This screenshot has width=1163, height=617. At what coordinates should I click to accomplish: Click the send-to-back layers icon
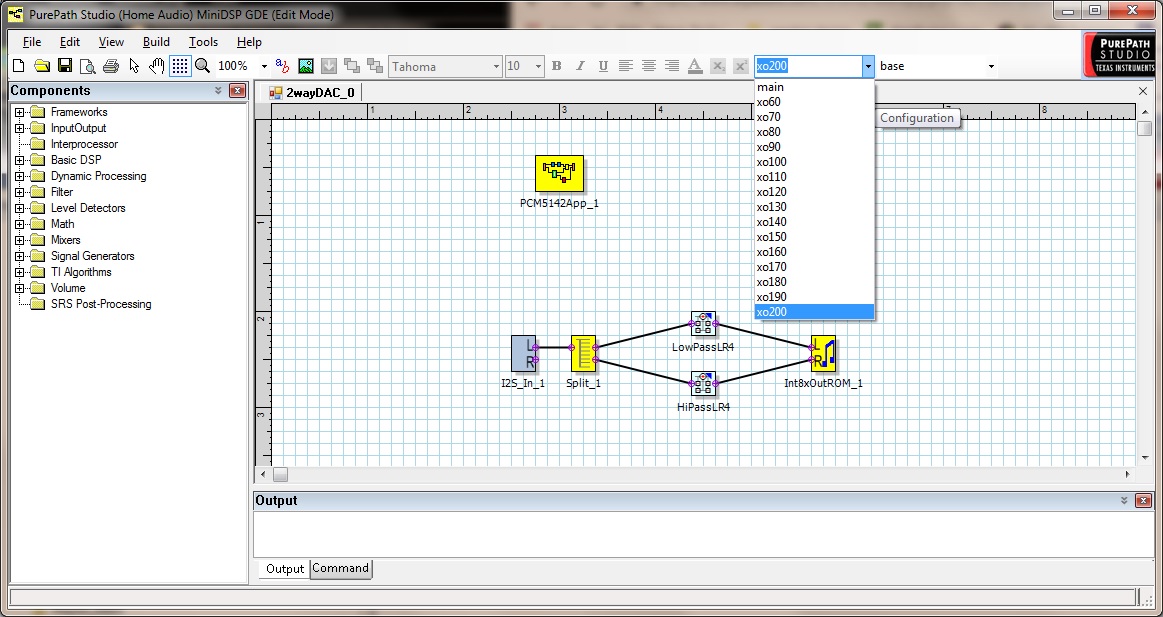pos(375,66)
